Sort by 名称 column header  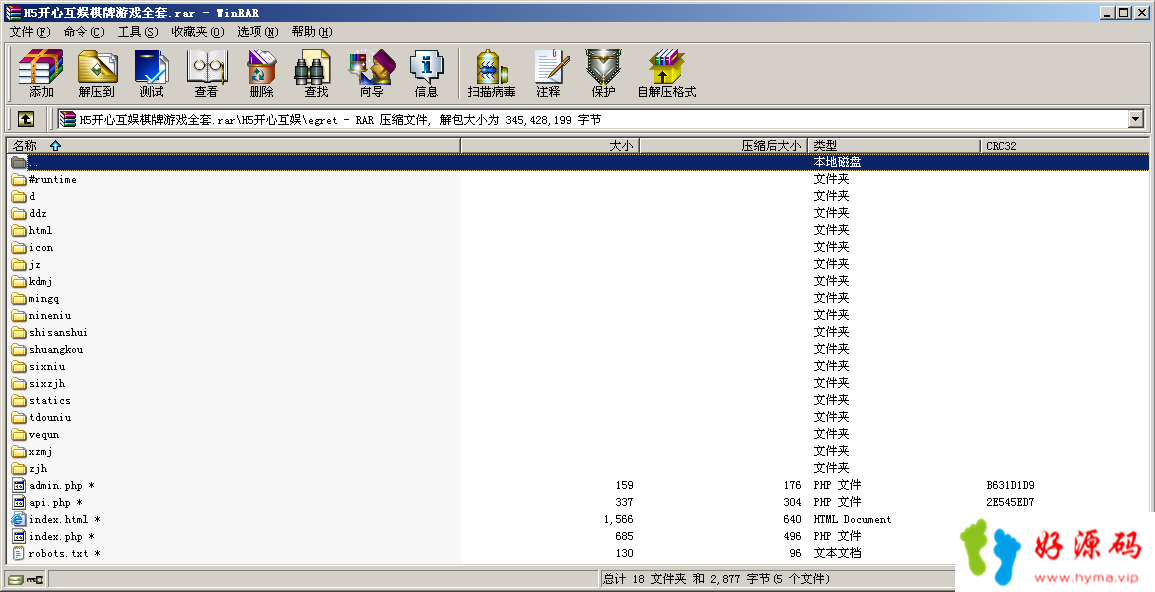pyautogui.click(x=234, y=146)
